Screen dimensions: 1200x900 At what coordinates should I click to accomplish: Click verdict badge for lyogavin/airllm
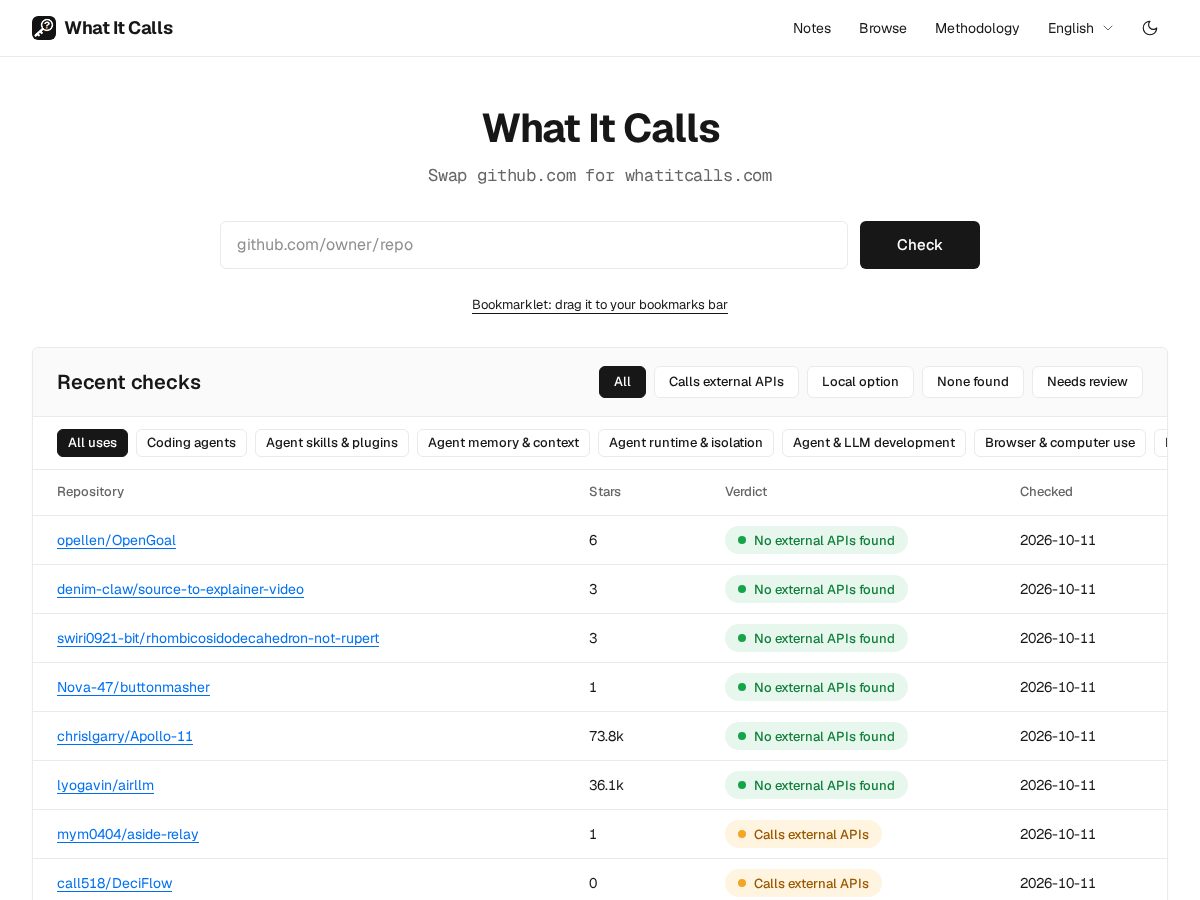click(x=816, y=785)
